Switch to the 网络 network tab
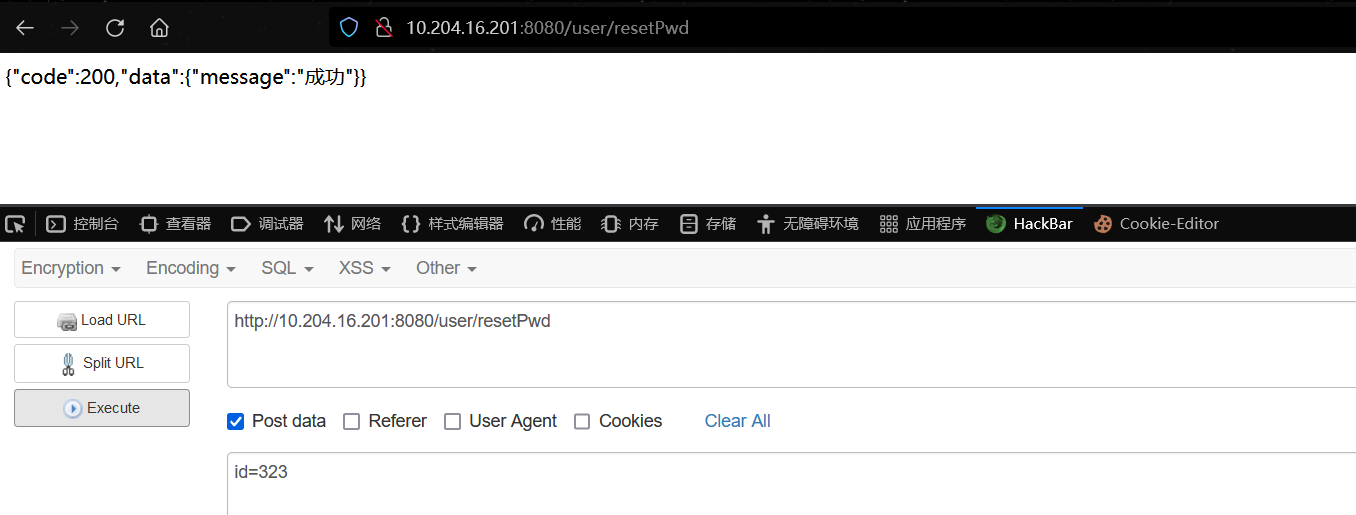This screenshot has width=1356, height=515. pyautogui.click(x=353, y=224)
